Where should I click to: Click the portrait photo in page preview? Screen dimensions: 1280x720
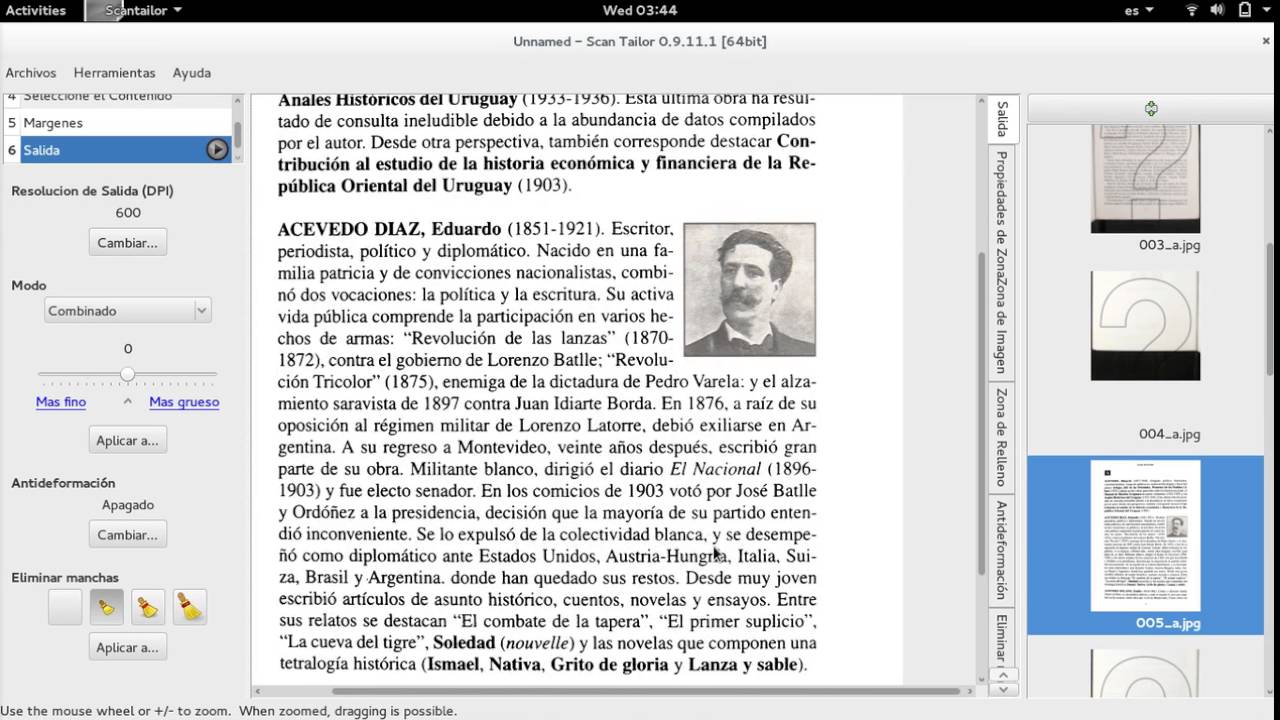pos(750,289)
